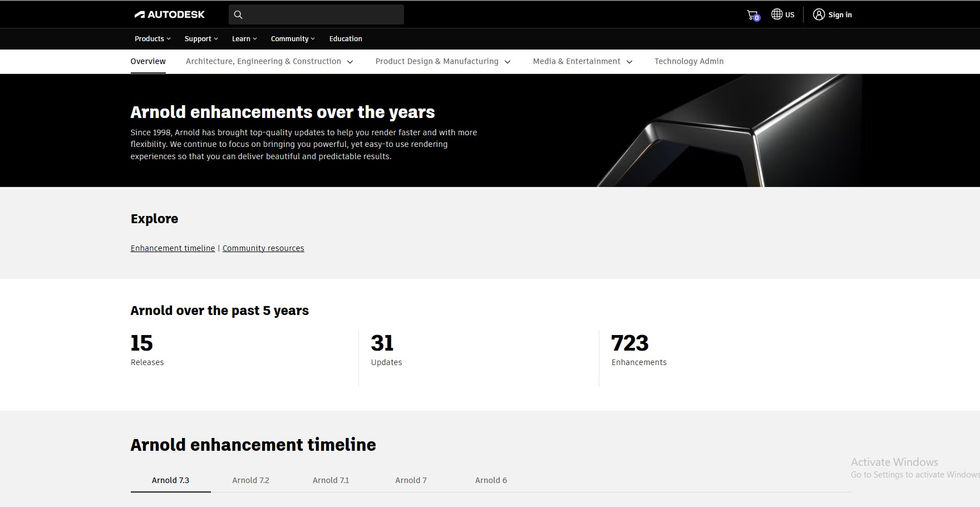Image resolution: width=980 pixels, height=507 pixels.
Task: Click the search magnifier icon
Action: (x=238, y=14)
